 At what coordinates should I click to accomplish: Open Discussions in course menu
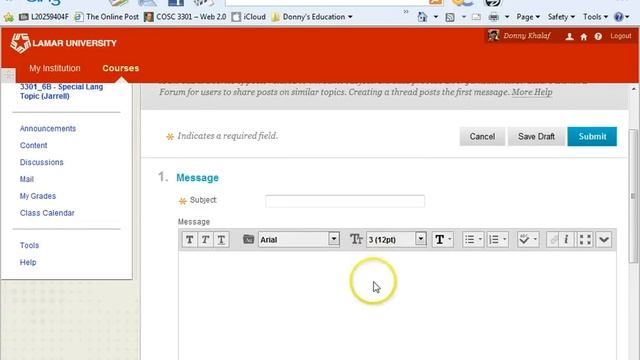click(42, 162)
